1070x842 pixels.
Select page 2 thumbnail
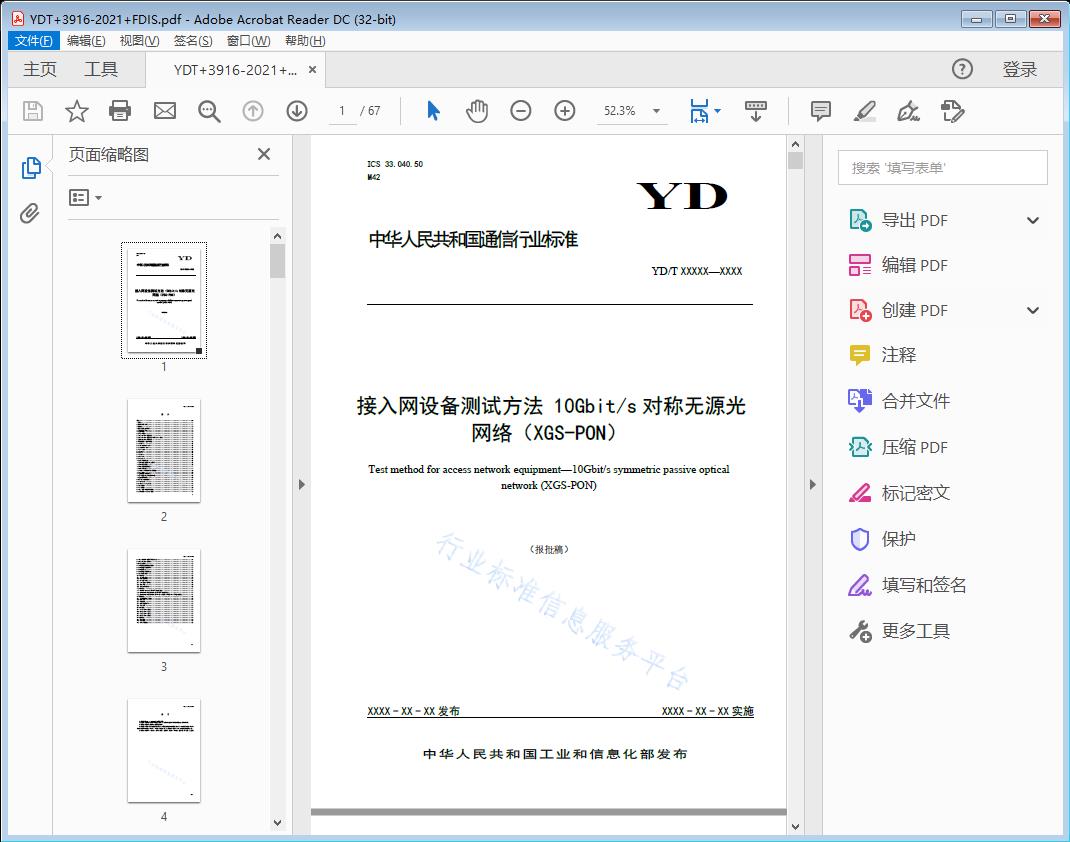163,451
